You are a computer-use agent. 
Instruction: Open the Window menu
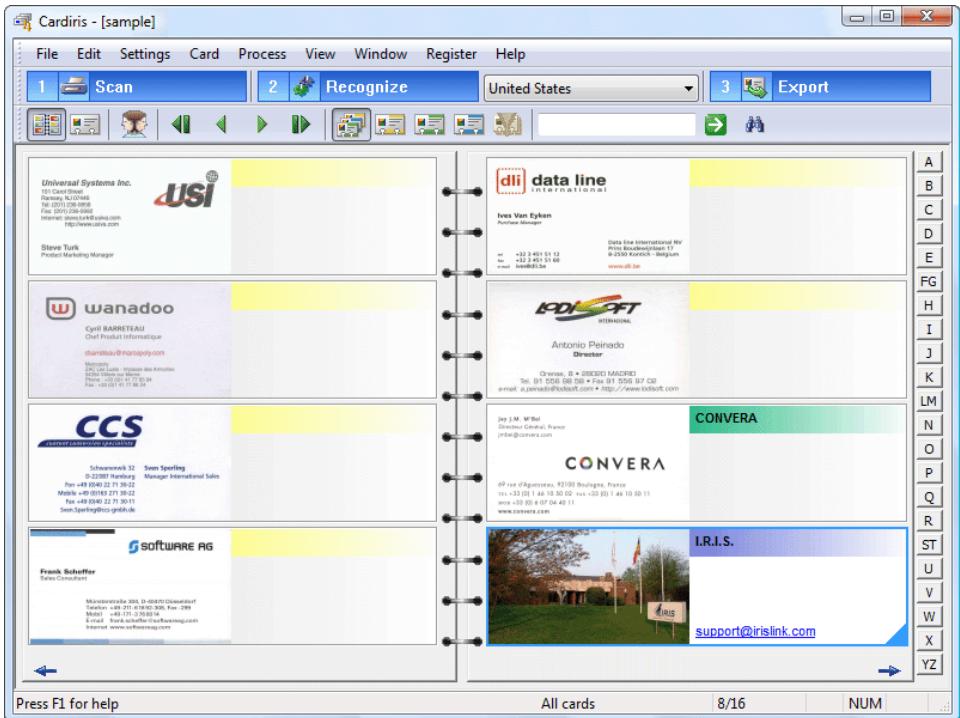(x=380, y=54)
